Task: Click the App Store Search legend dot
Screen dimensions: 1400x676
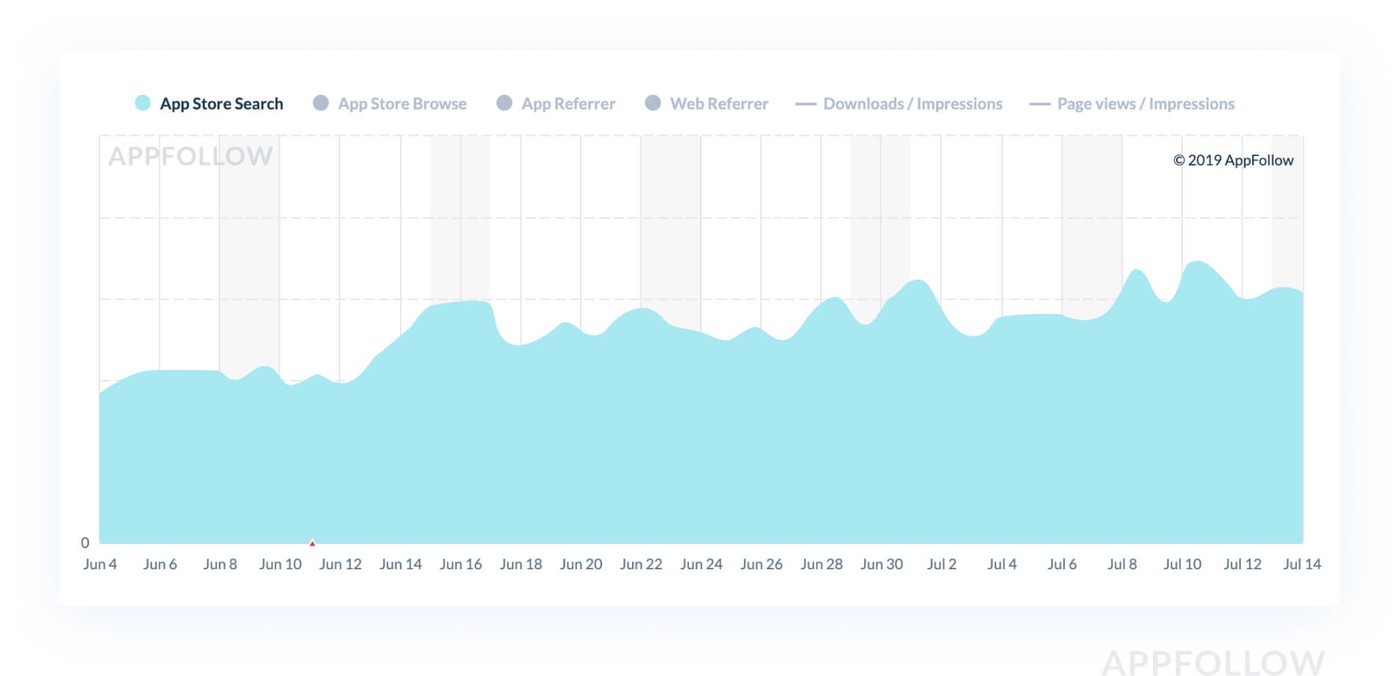Action: click(x=143, y=103)
